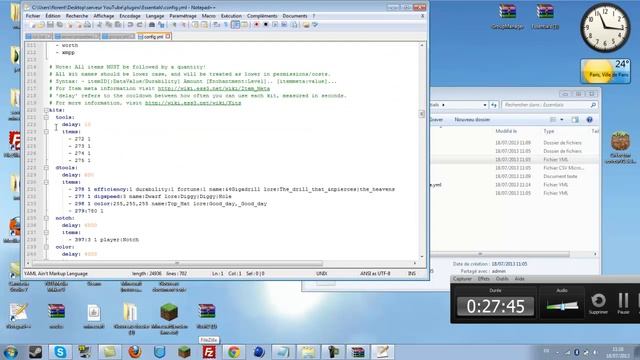
Task: Adjust the recorder's Audio level slider
Action: point(562,306)
